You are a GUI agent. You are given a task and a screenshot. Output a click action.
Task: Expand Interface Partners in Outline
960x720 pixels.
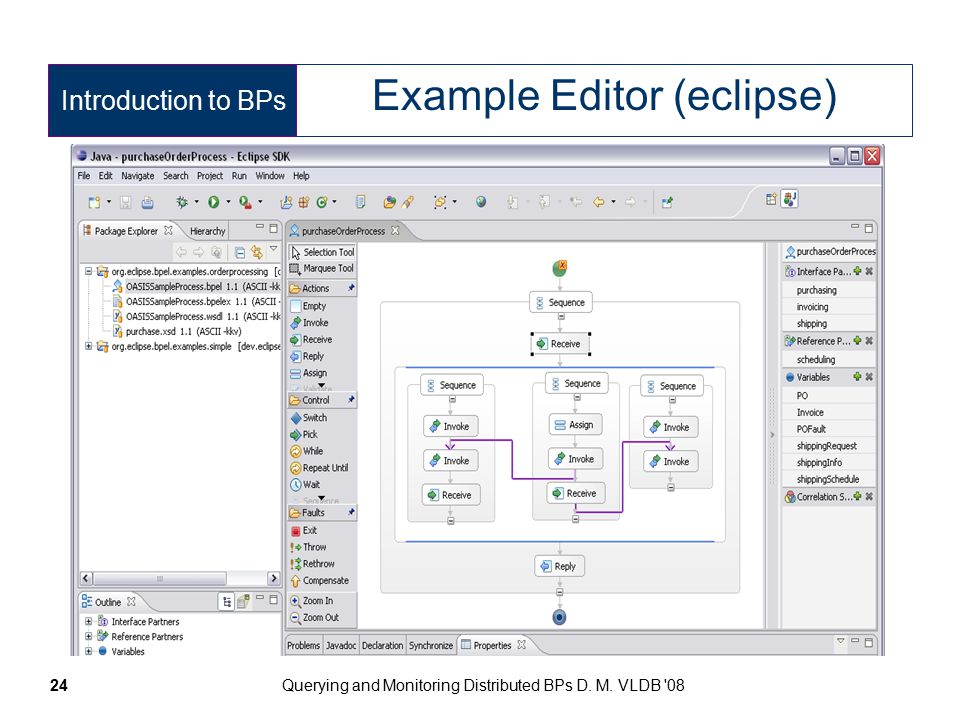point(88,621)
